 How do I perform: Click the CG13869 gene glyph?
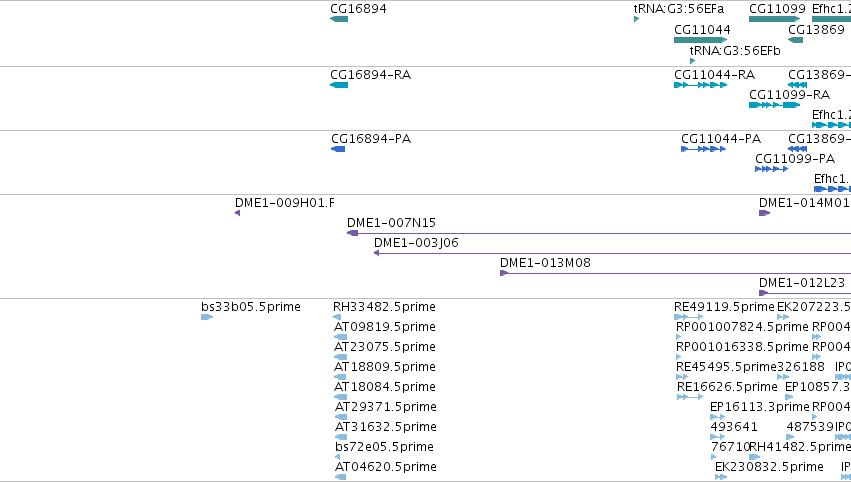pyautogui.click(x=795, y=40)
